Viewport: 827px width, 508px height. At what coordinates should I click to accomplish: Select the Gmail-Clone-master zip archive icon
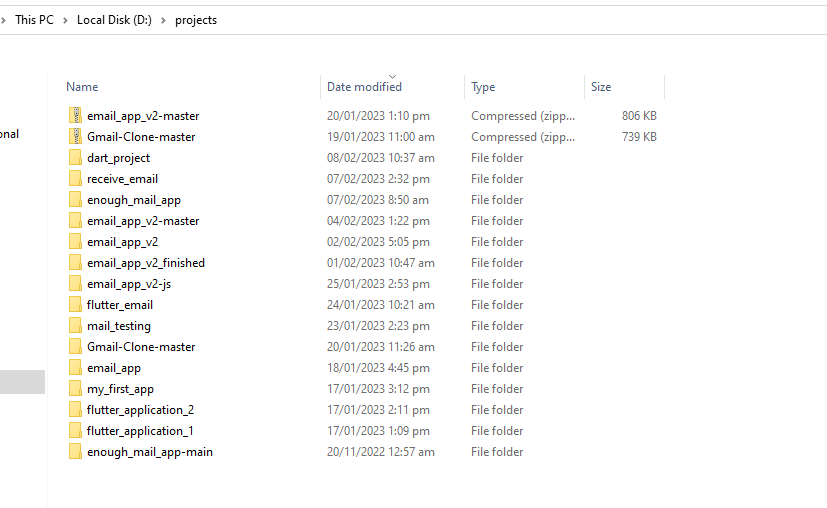(75, 137)
